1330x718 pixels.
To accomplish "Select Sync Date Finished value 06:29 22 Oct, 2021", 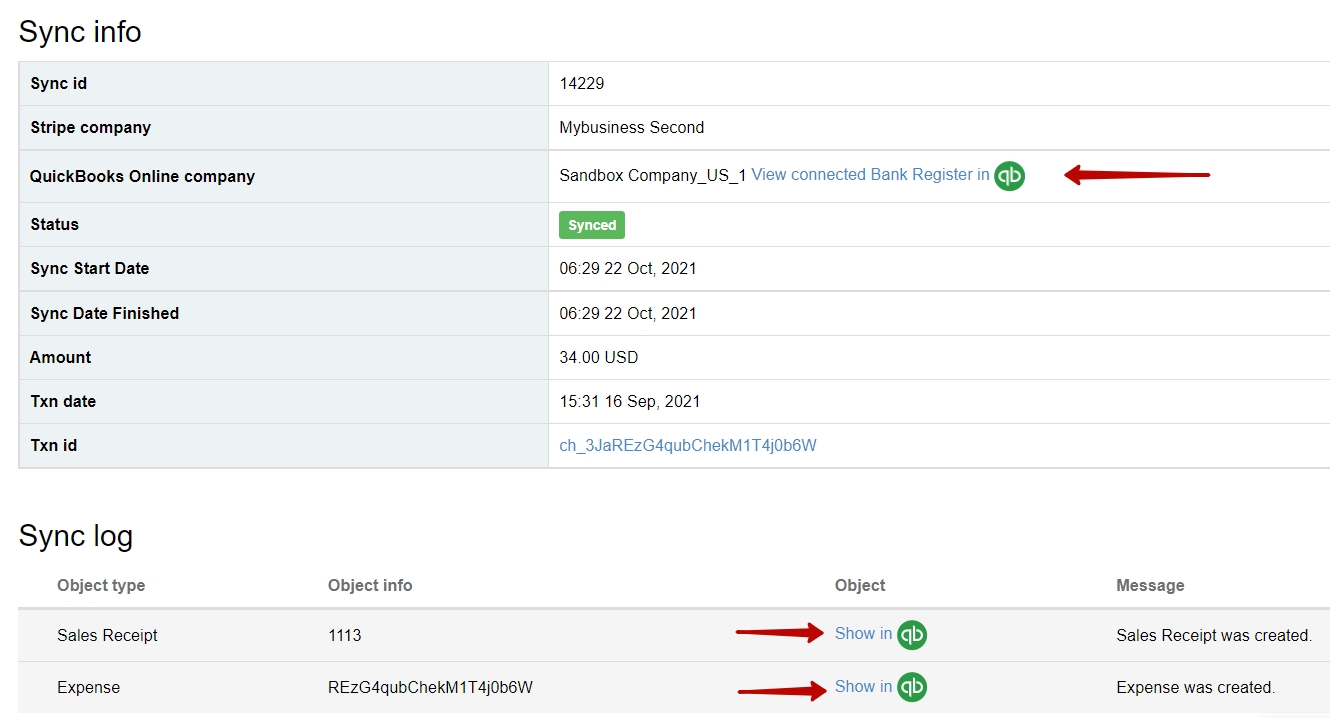I will (x=628, y=314).
